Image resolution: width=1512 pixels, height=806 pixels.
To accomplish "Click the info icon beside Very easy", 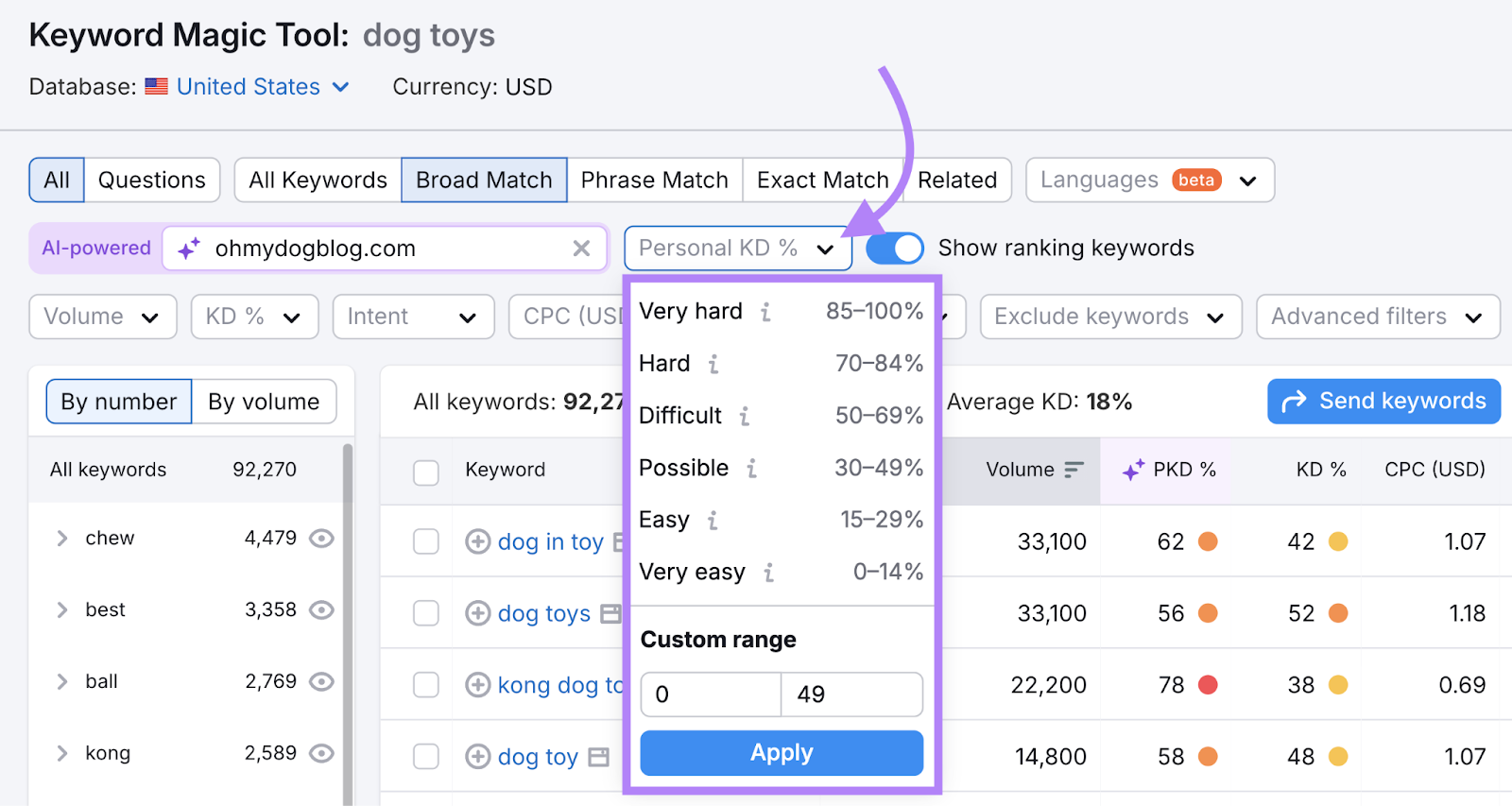I will point(768,573).
